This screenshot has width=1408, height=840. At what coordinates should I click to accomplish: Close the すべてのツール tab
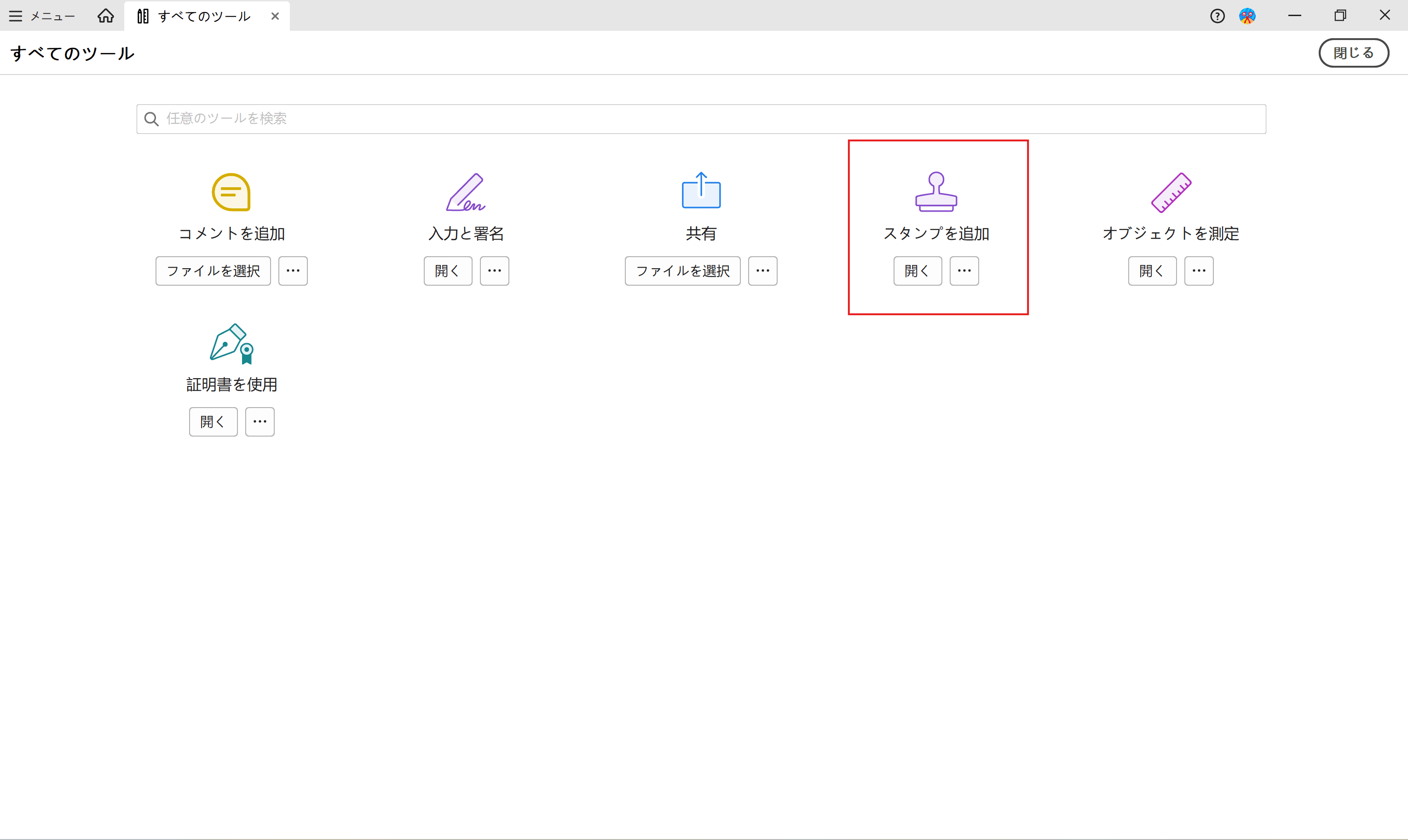tap(275, 16)
